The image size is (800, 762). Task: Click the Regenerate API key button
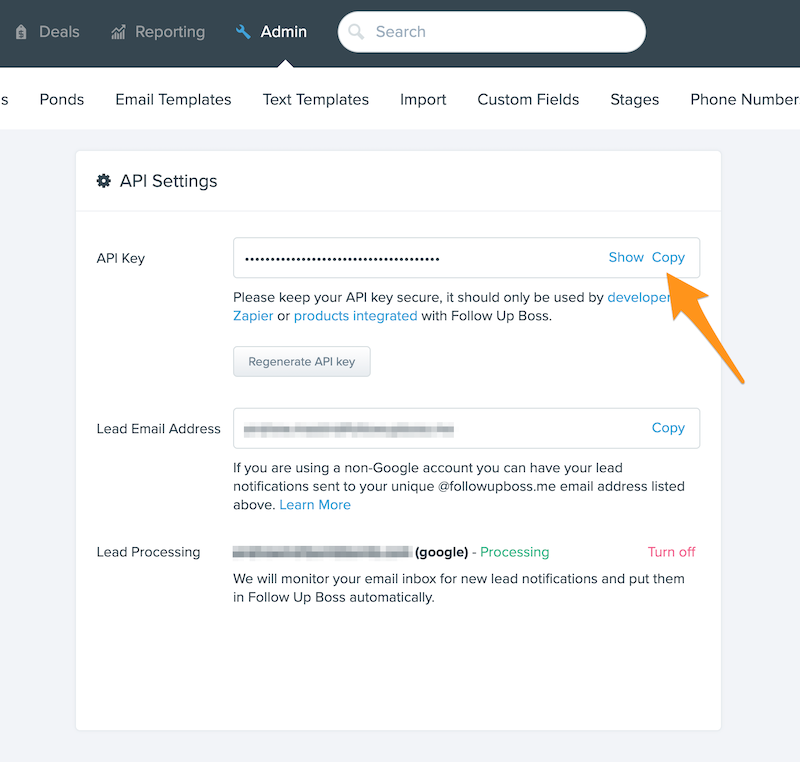pos(302,362)
